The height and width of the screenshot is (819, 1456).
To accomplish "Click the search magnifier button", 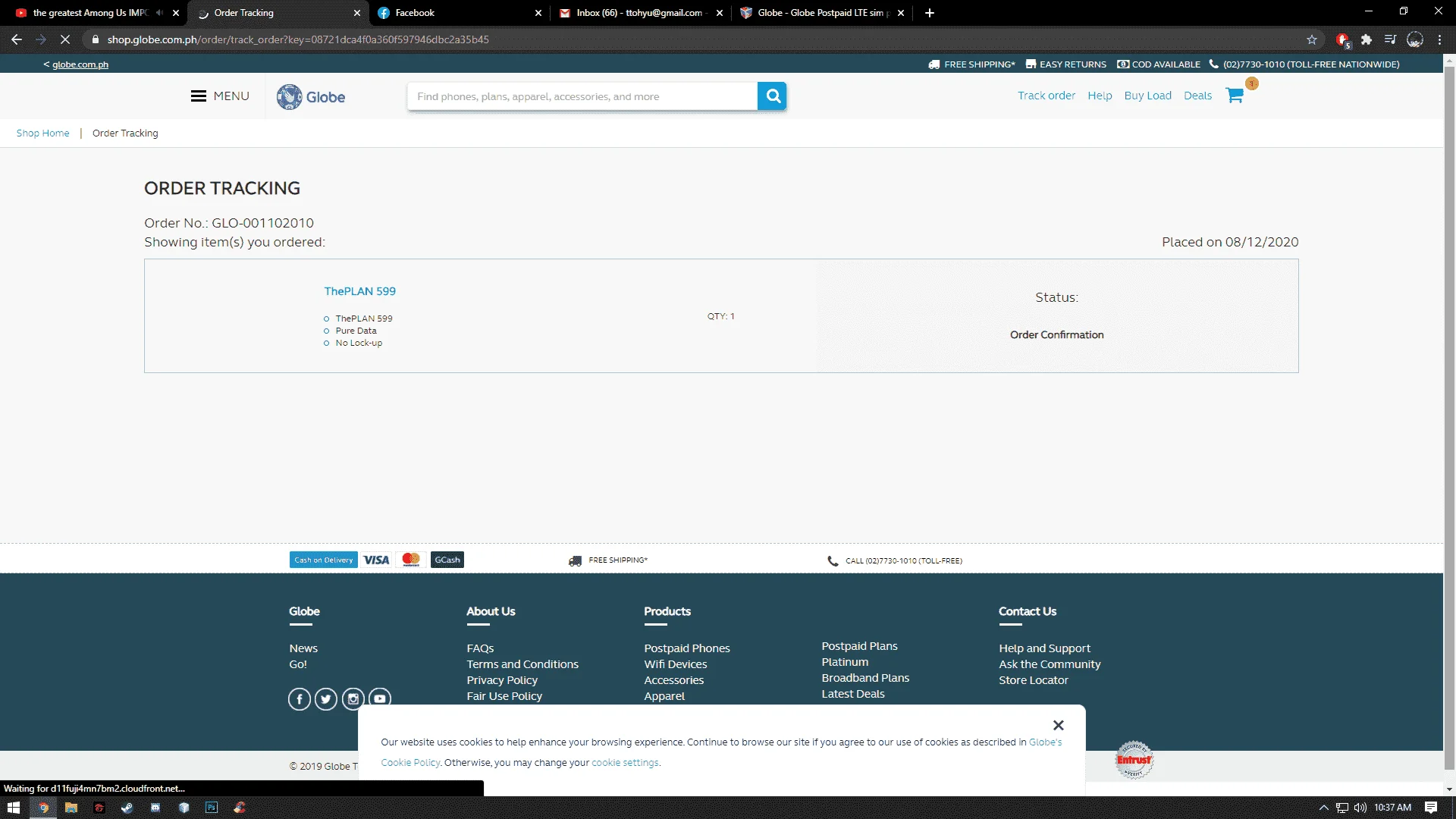I will tap(772, 96).
